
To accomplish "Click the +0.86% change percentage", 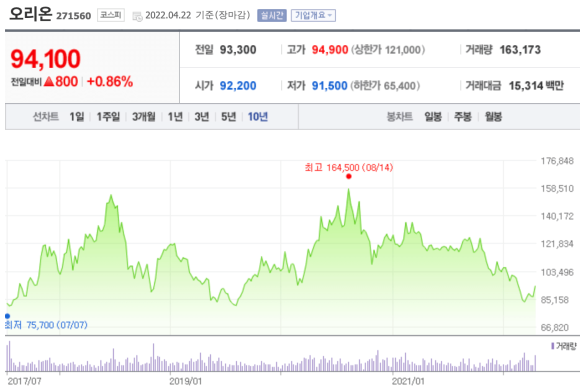I will click(x=110, y=82).
